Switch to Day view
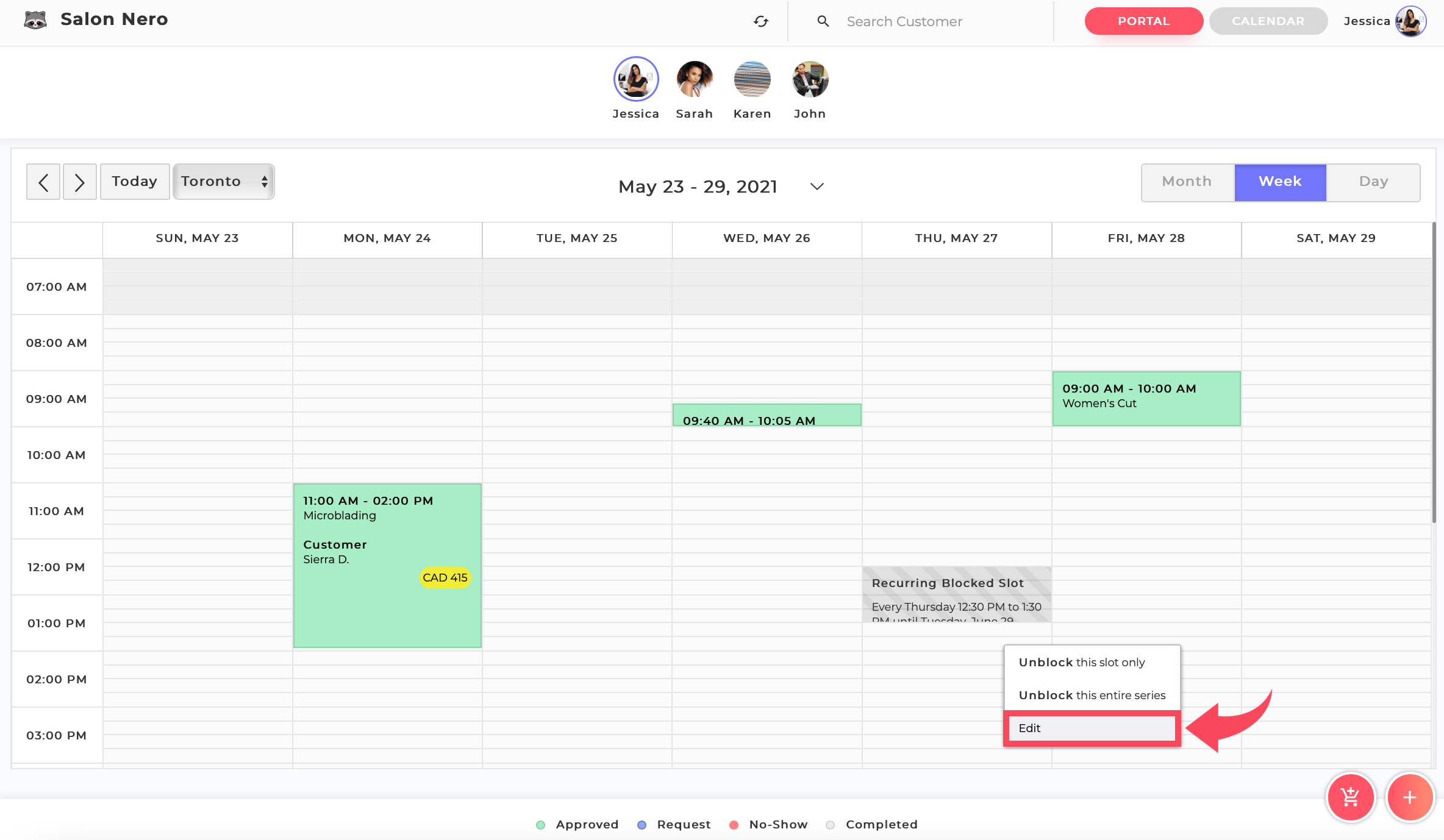This screenshot has width=1444, height=840. [x=1373, y=182]
